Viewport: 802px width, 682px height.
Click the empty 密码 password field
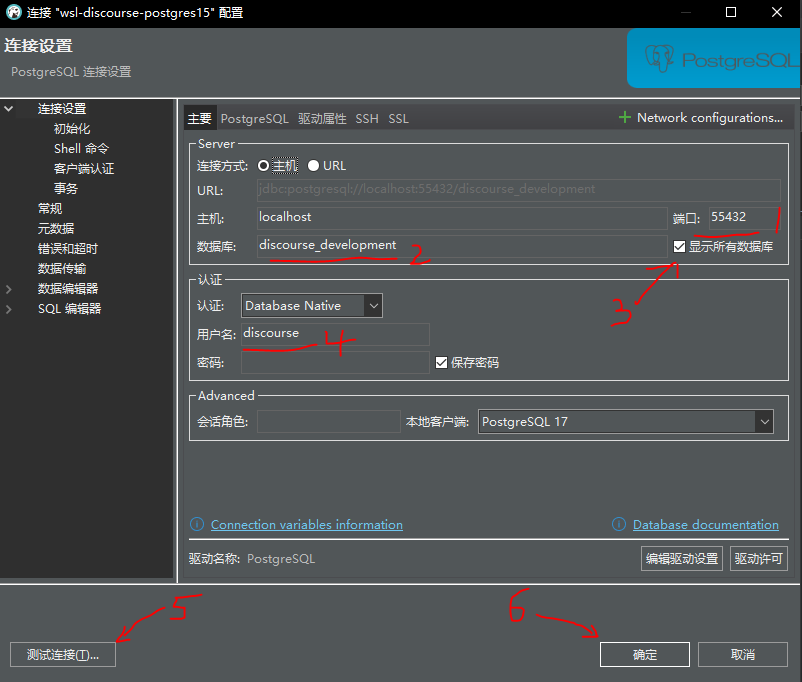click(336, 362)
